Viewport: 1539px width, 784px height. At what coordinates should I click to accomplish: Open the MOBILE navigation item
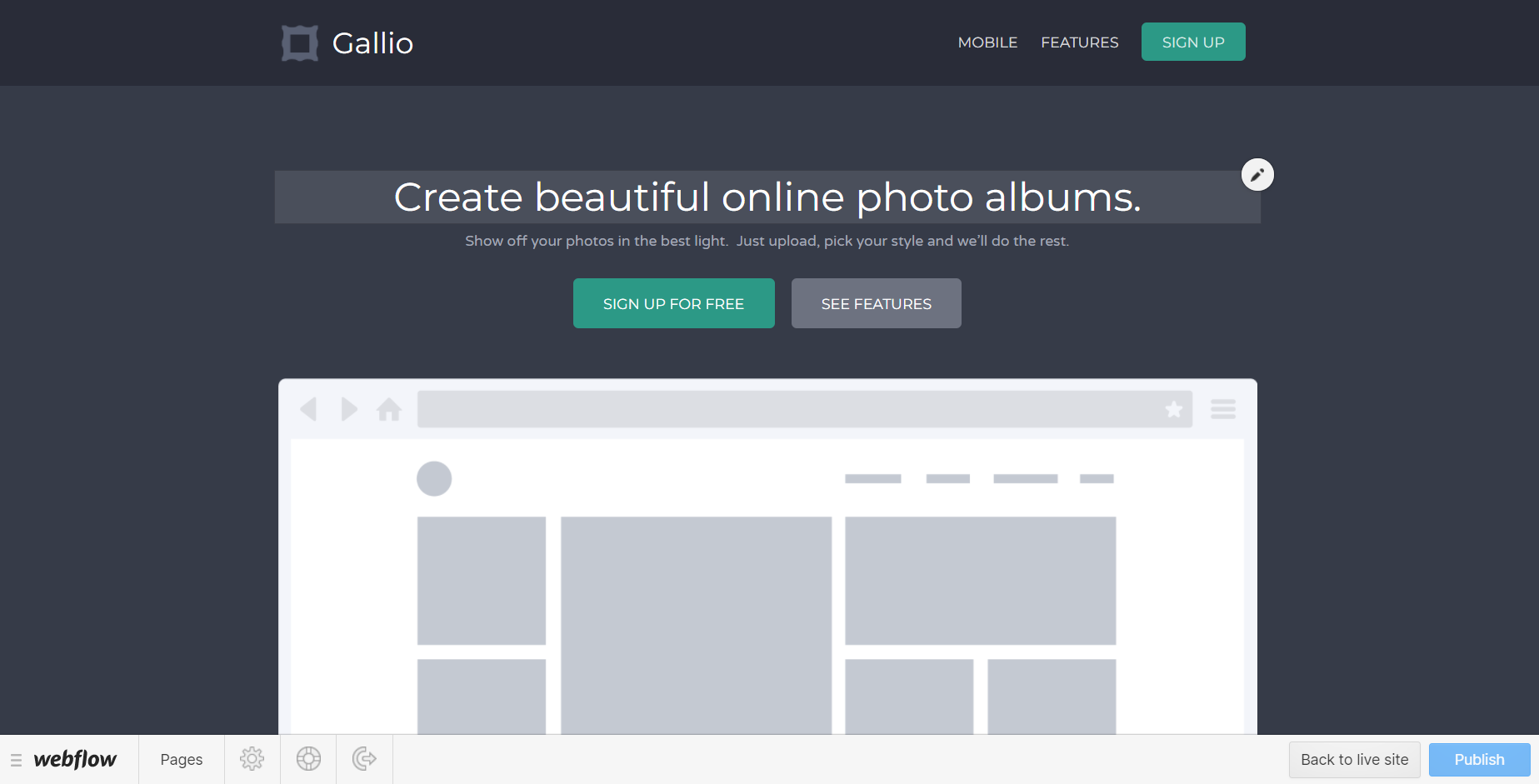tap(987, 42)
